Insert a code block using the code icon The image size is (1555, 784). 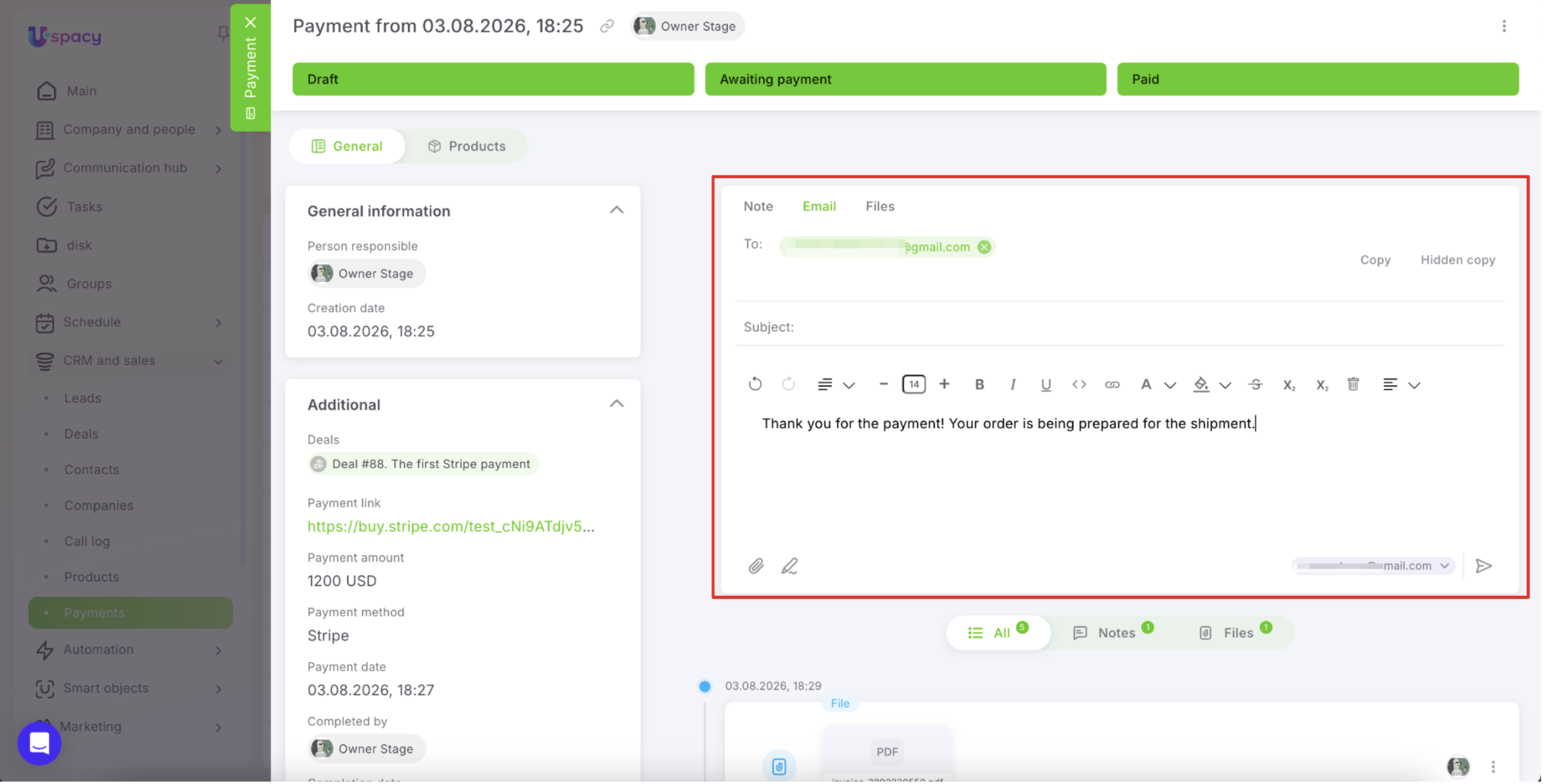[1079, 385]
